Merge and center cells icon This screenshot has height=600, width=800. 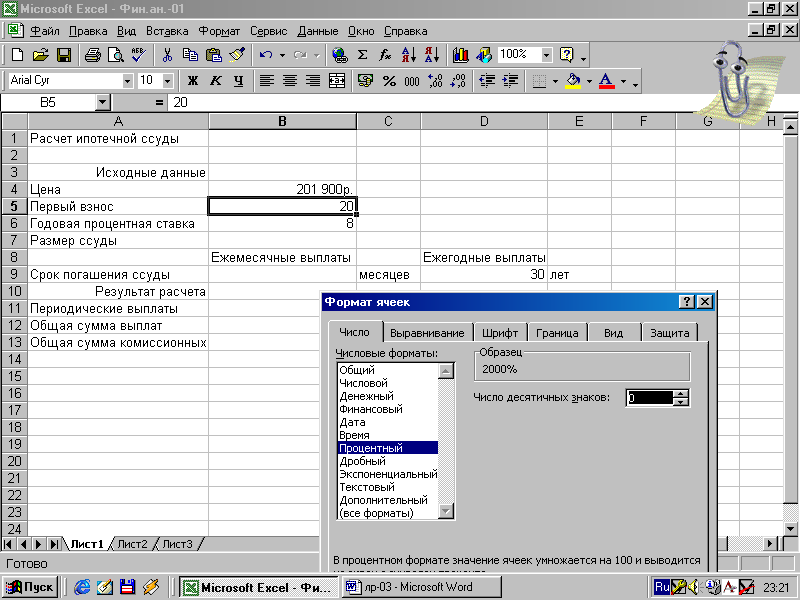337,81
